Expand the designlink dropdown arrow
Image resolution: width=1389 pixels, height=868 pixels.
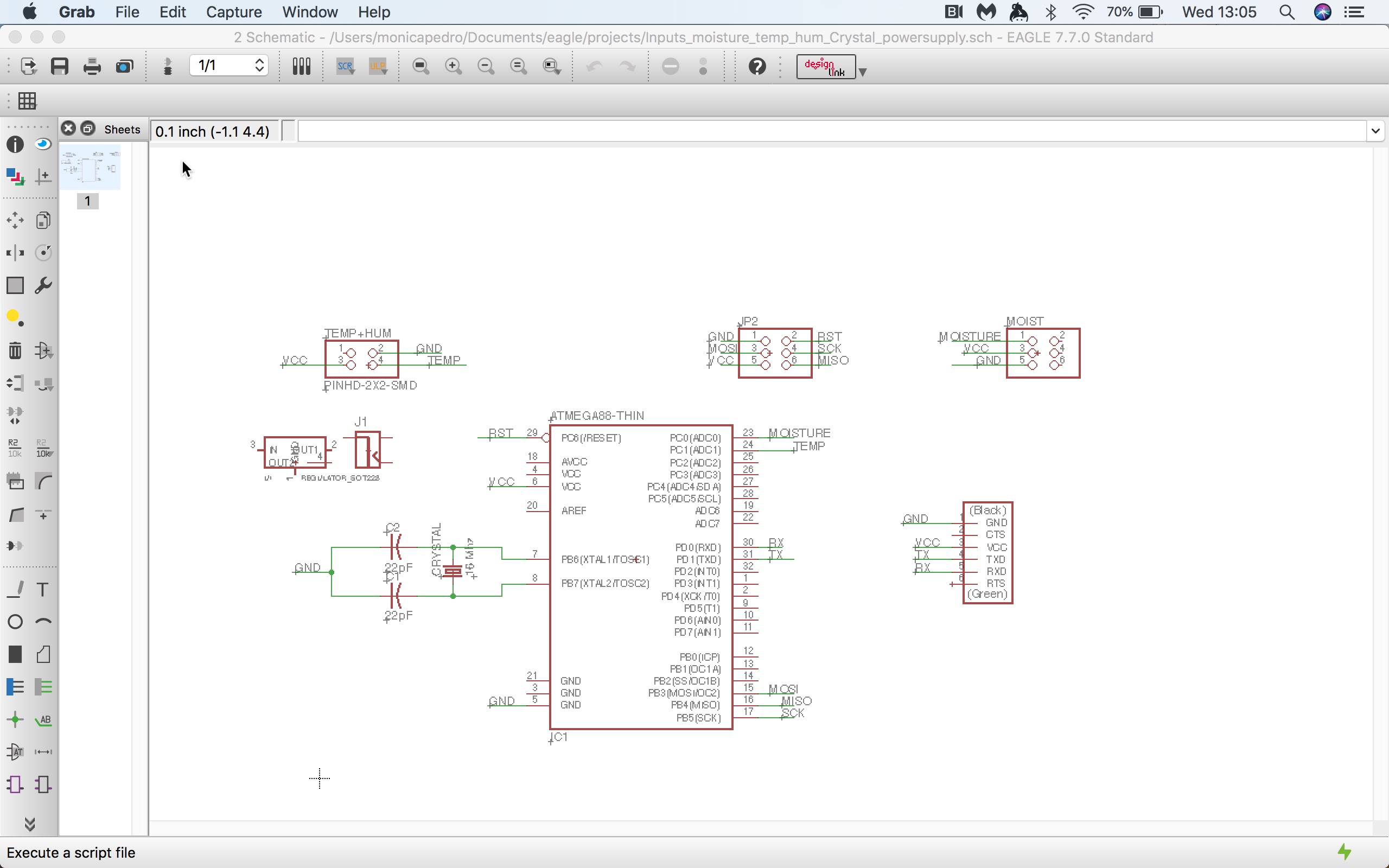[862, 72]
